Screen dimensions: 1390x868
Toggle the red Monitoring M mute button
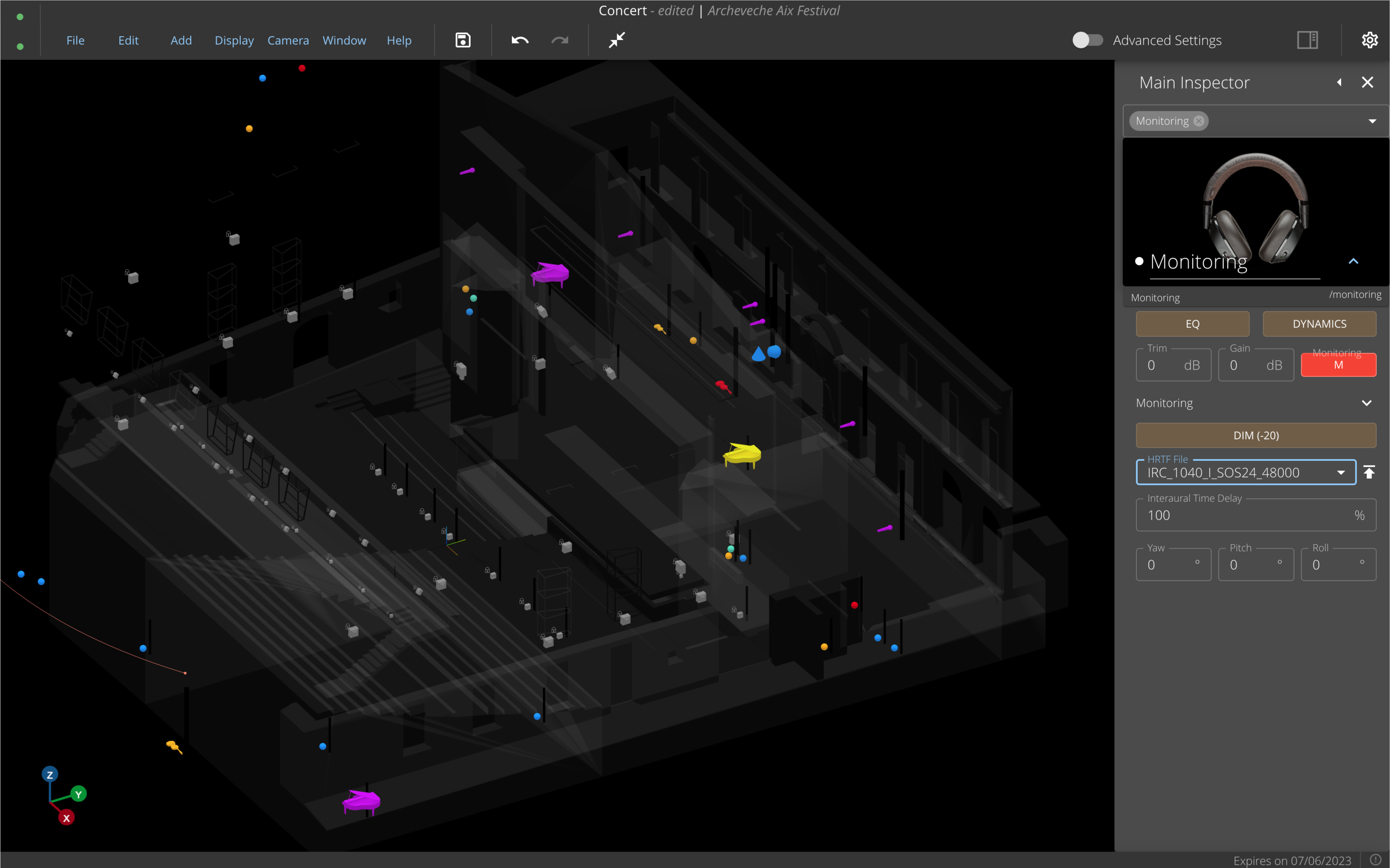pos(1338,365)
